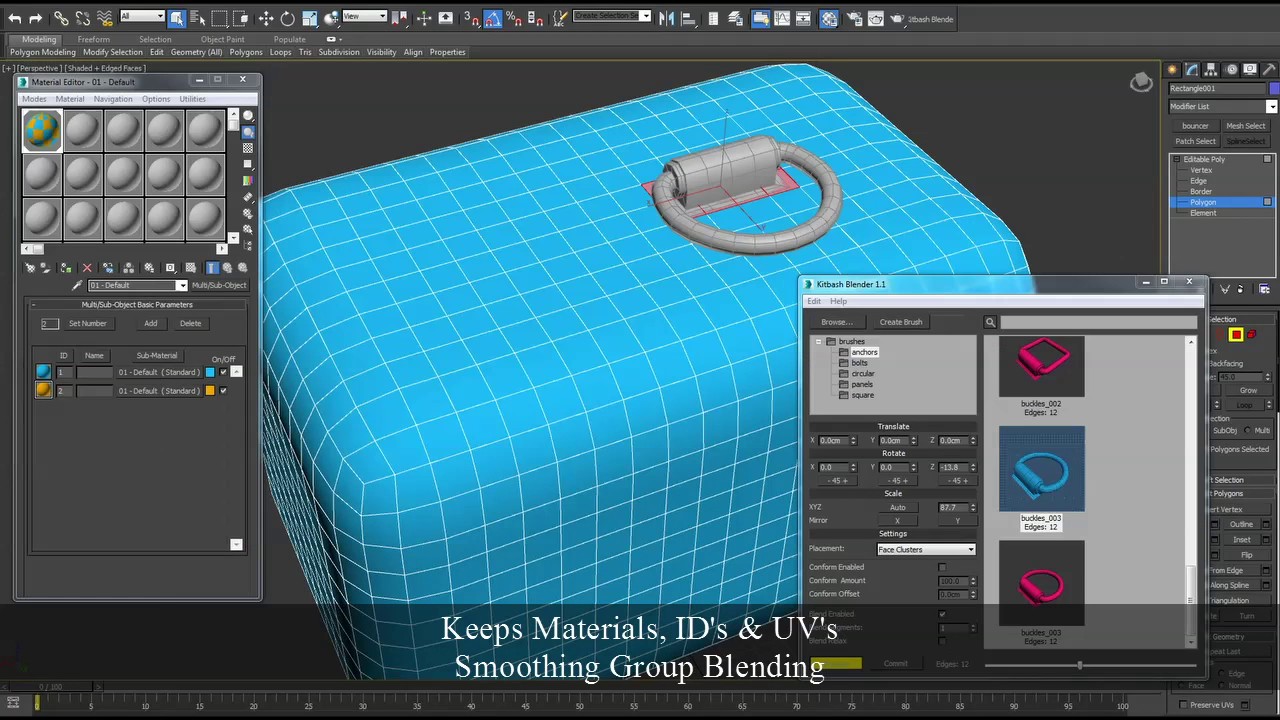
Task: Choose the Select and Scale tool
Action: click(x=310, y=18)
